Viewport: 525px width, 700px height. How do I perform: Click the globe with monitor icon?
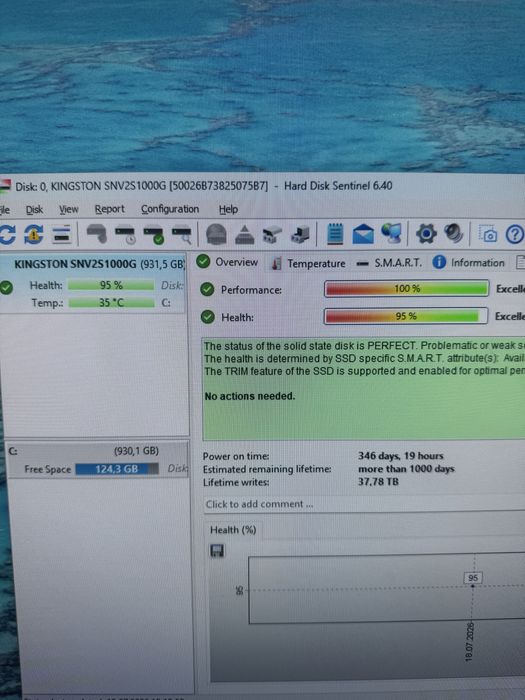point(392,233)
